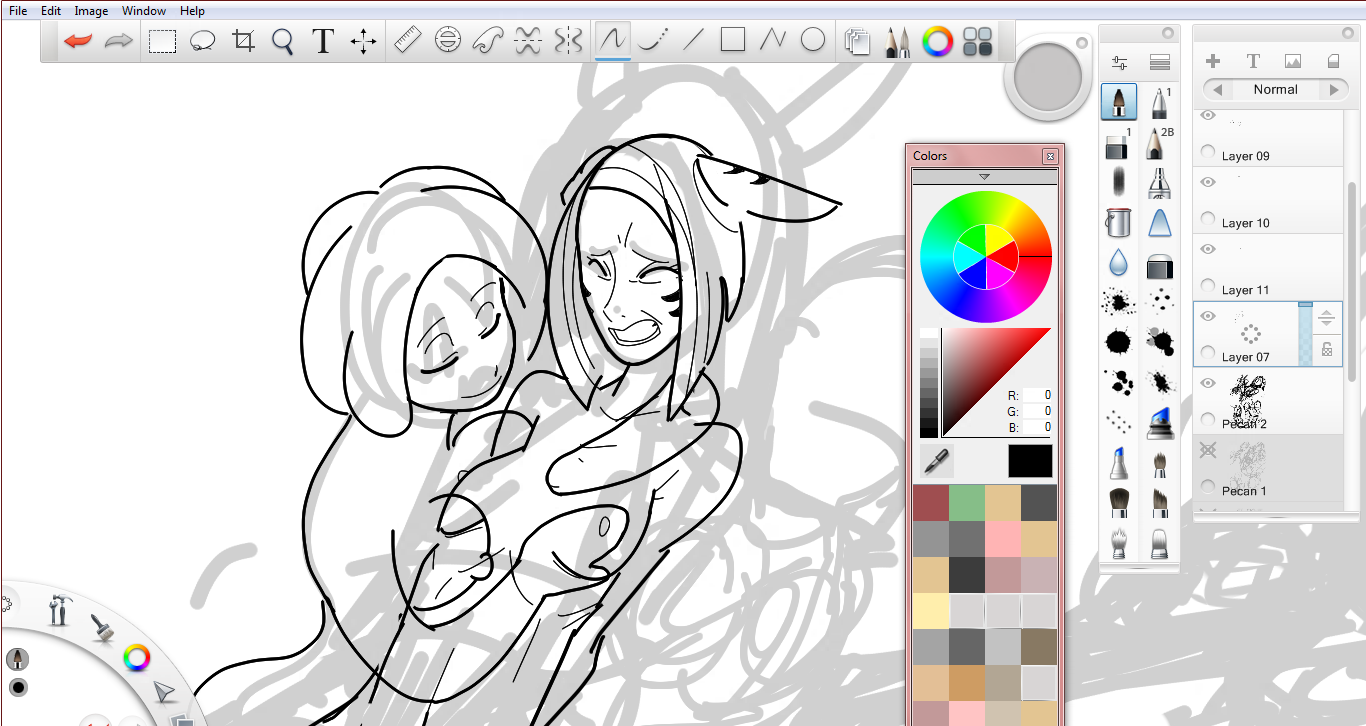Screen dimensions: 1366x726
Task: Switch to previous blend mode arrow
Action: [1217, 89]
